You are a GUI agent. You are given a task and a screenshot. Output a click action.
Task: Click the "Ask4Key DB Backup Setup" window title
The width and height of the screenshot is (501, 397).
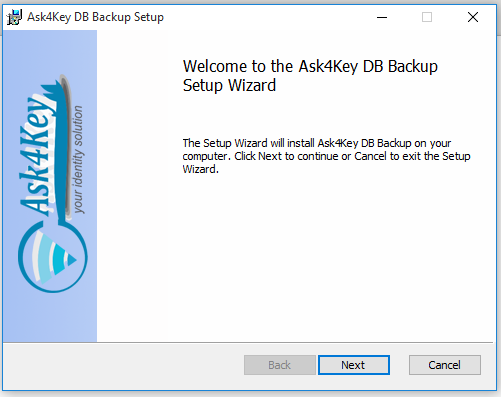pos(95,17)
